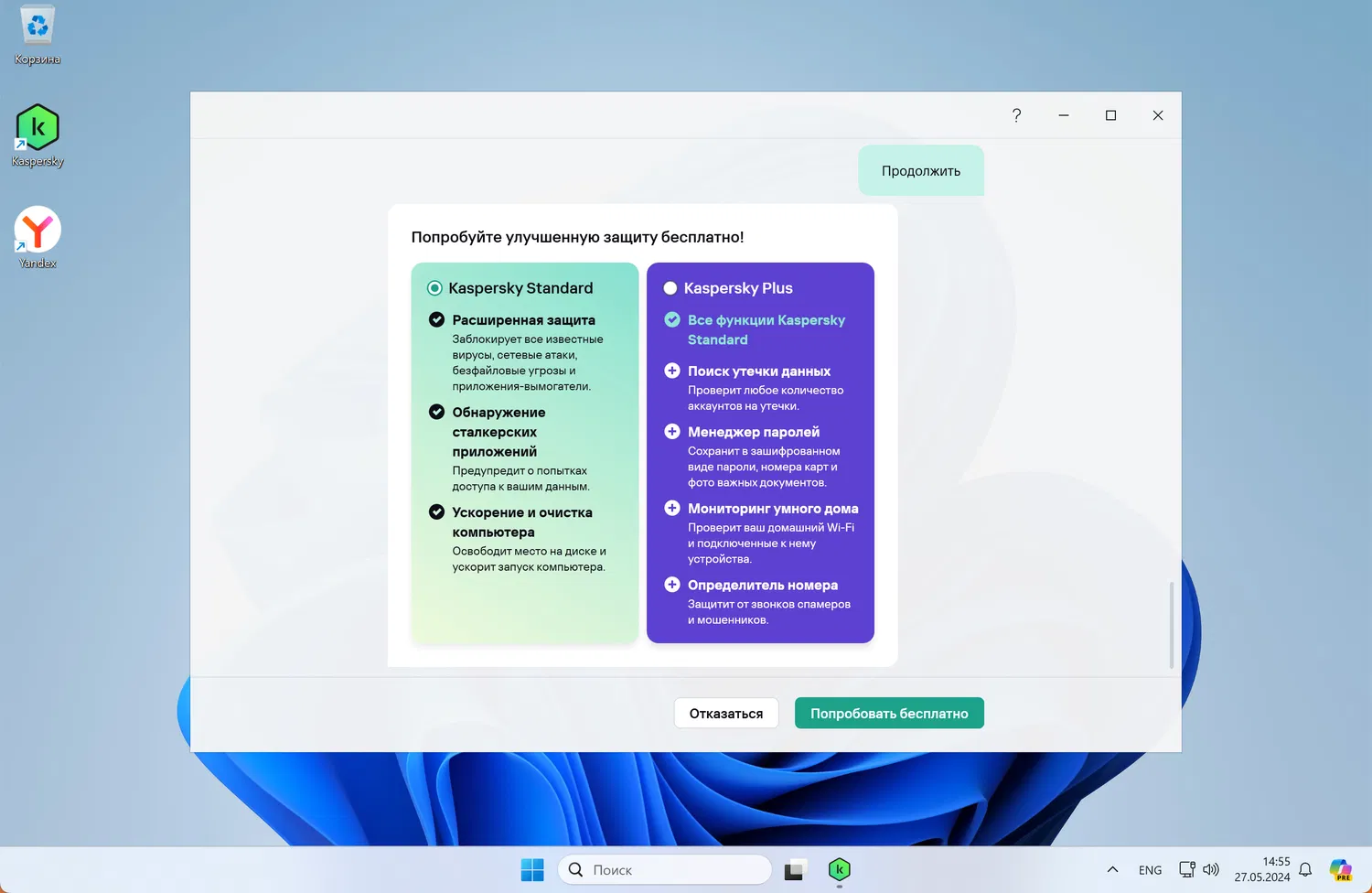Click the Продолжить button

921,170
